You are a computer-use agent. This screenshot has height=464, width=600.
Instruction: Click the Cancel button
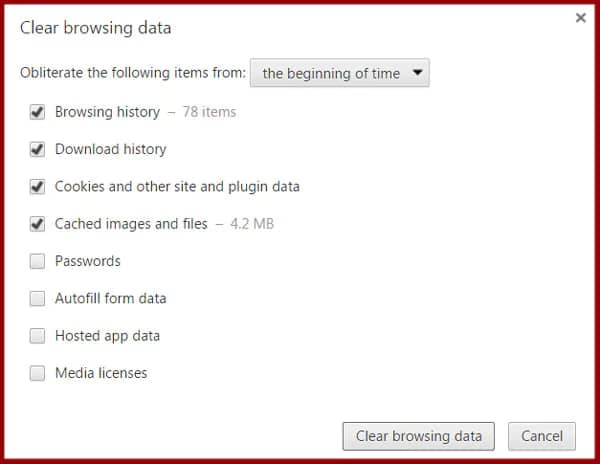[542, 436]
